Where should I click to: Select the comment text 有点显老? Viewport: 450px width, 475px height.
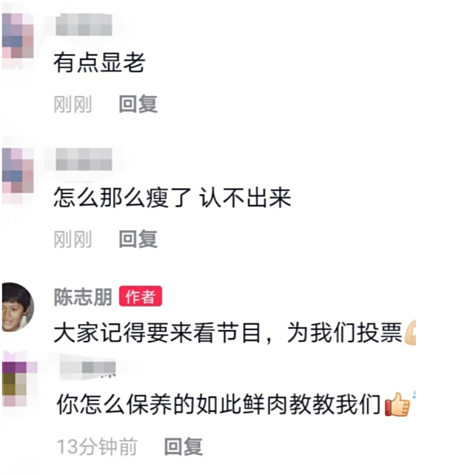pyautogui.click(x=99, y=63)
